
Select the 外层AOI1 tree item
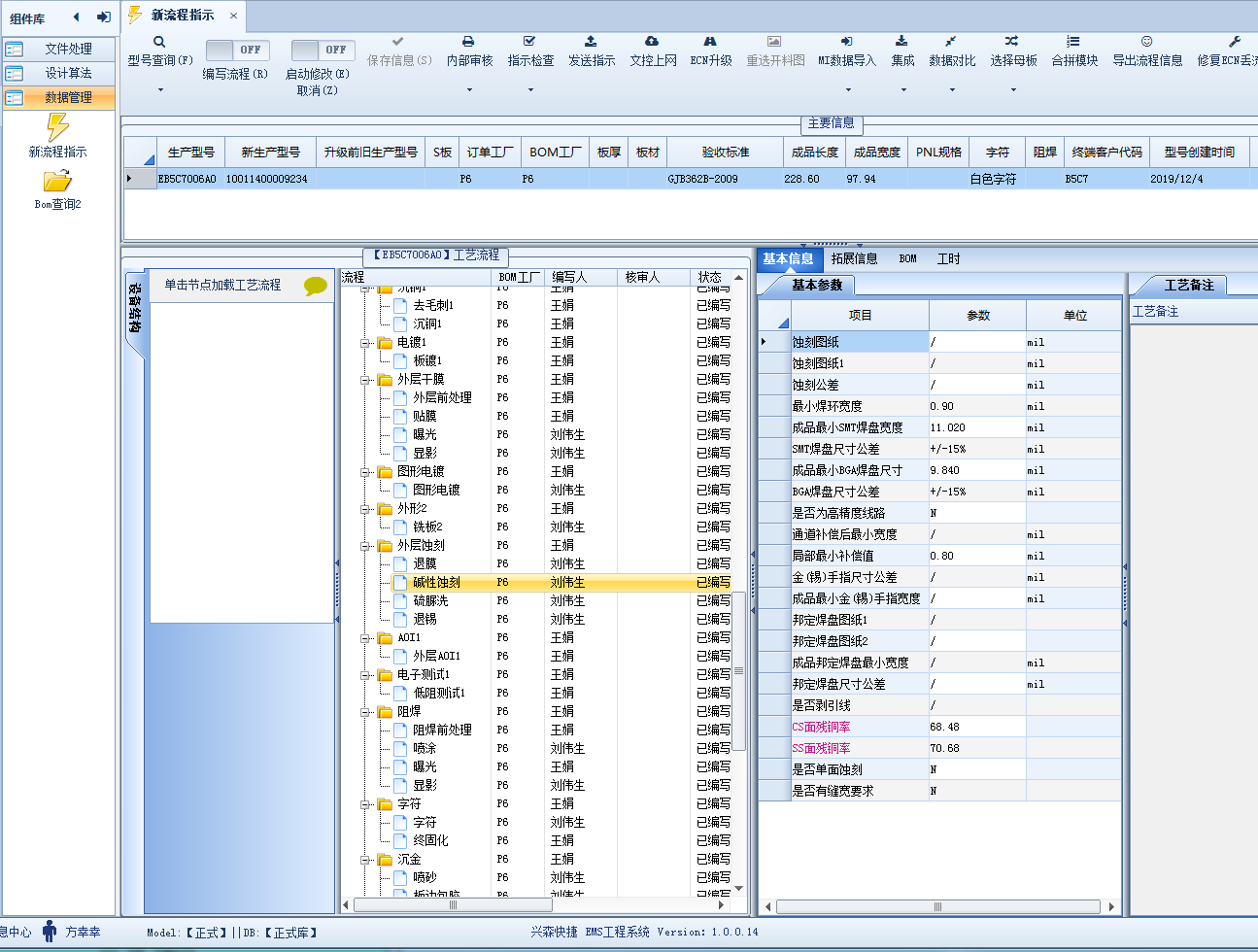pos(436,657)
